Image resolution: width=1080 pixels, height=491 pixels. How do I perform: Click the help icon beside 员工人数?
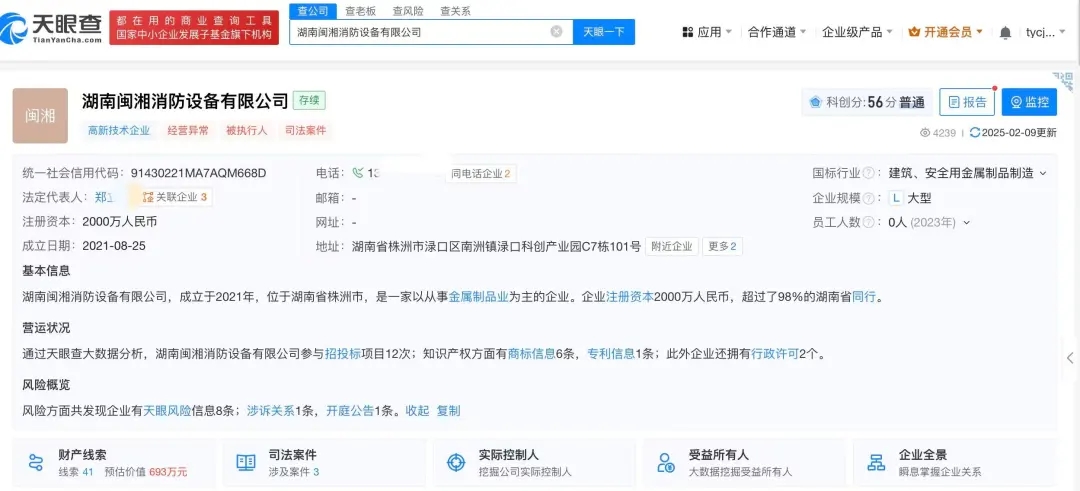point(869,222)
